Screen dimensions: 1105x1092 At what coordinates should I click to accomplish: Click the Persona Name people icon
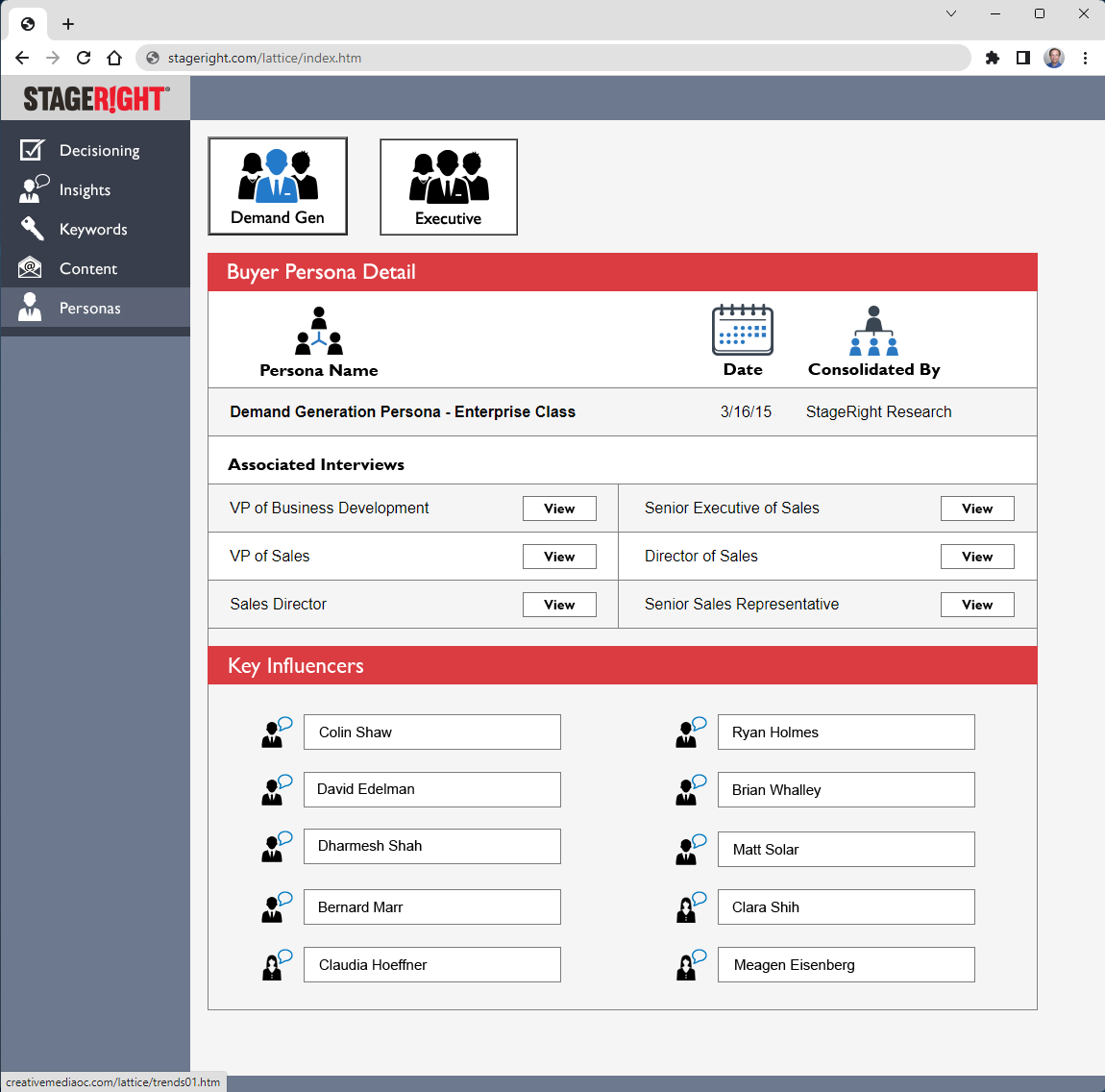coord(319,331)
